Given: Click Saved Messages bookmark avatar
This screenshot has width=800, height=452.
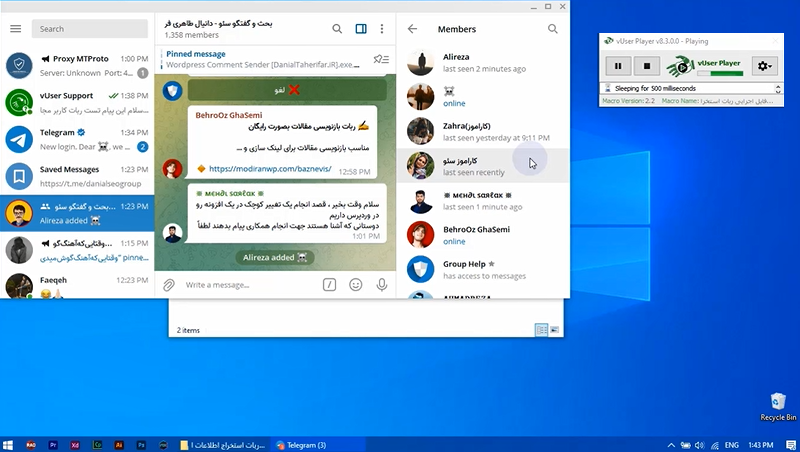Looking at the screenshot, I should click(19, 177).
